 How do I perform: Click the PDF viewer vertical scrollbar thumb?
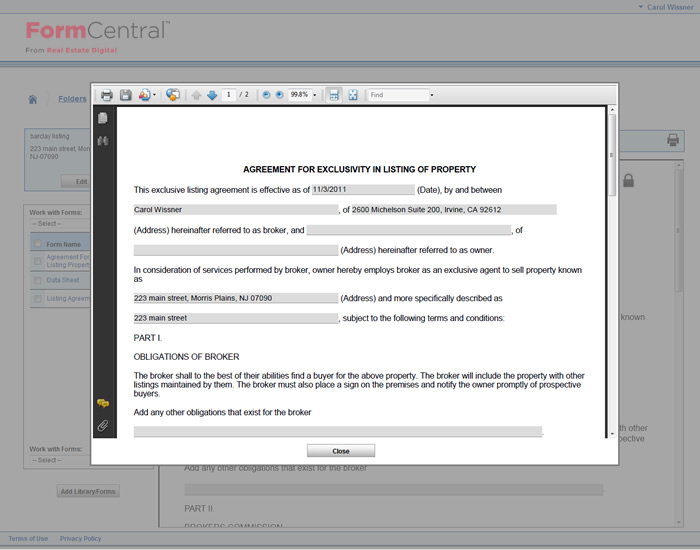click(x=612, y=154)
